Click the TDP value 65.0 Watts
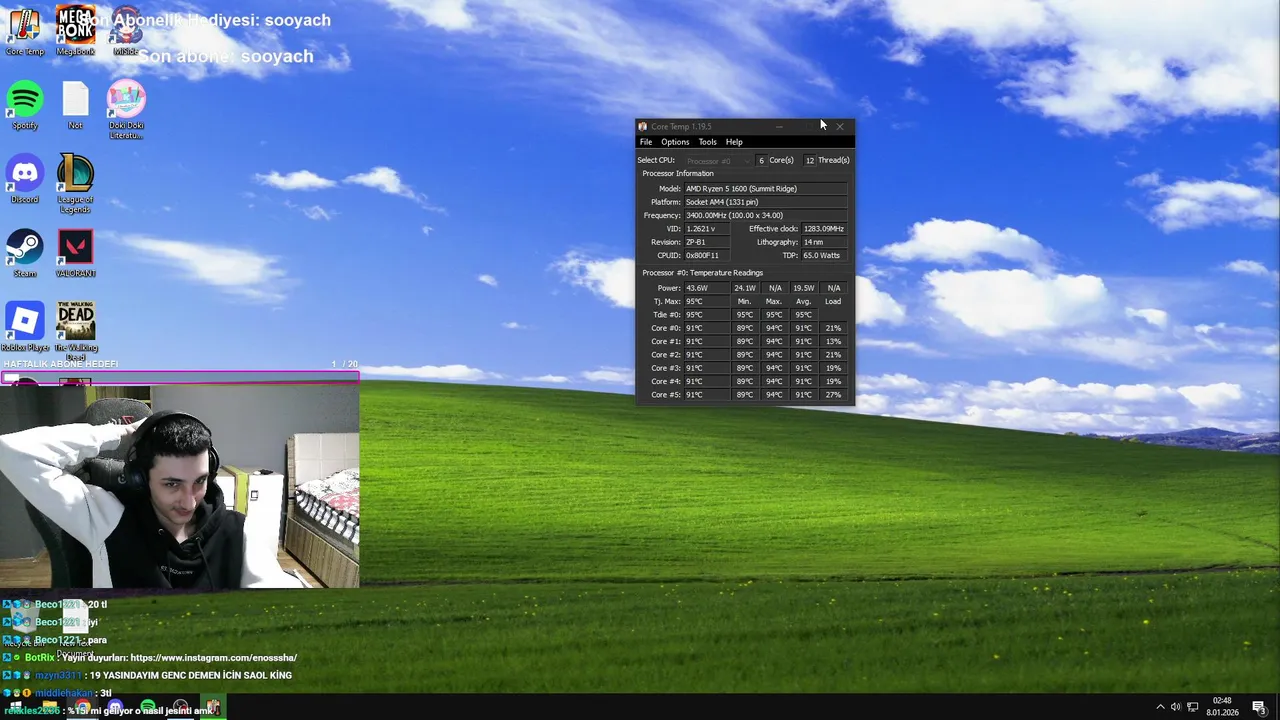 click(x=825, y=255)
